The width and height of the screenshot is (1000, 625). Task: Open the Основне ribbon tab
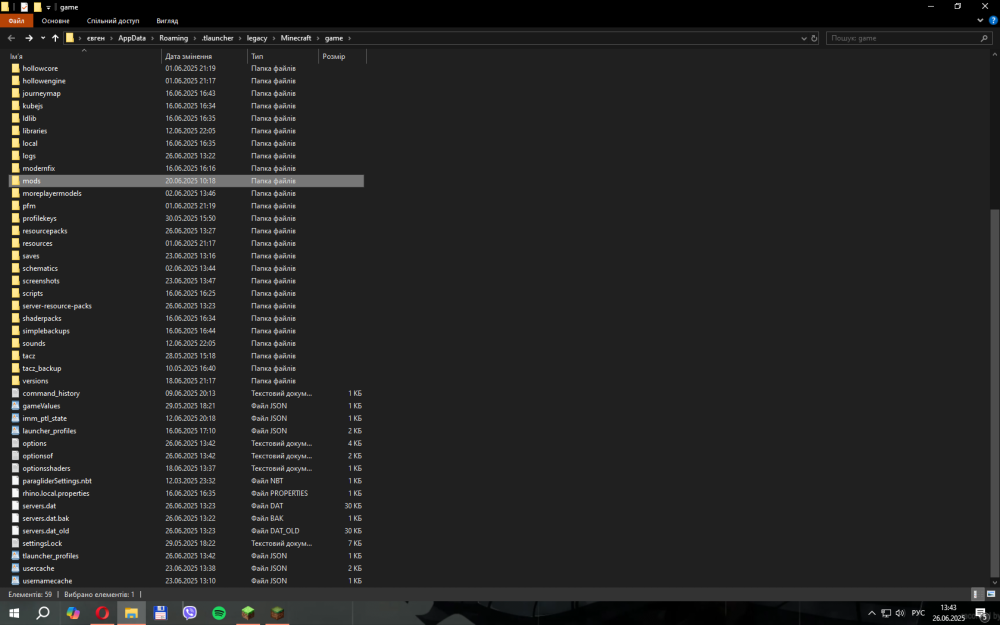pyautogui.click(x=55, y=21)
